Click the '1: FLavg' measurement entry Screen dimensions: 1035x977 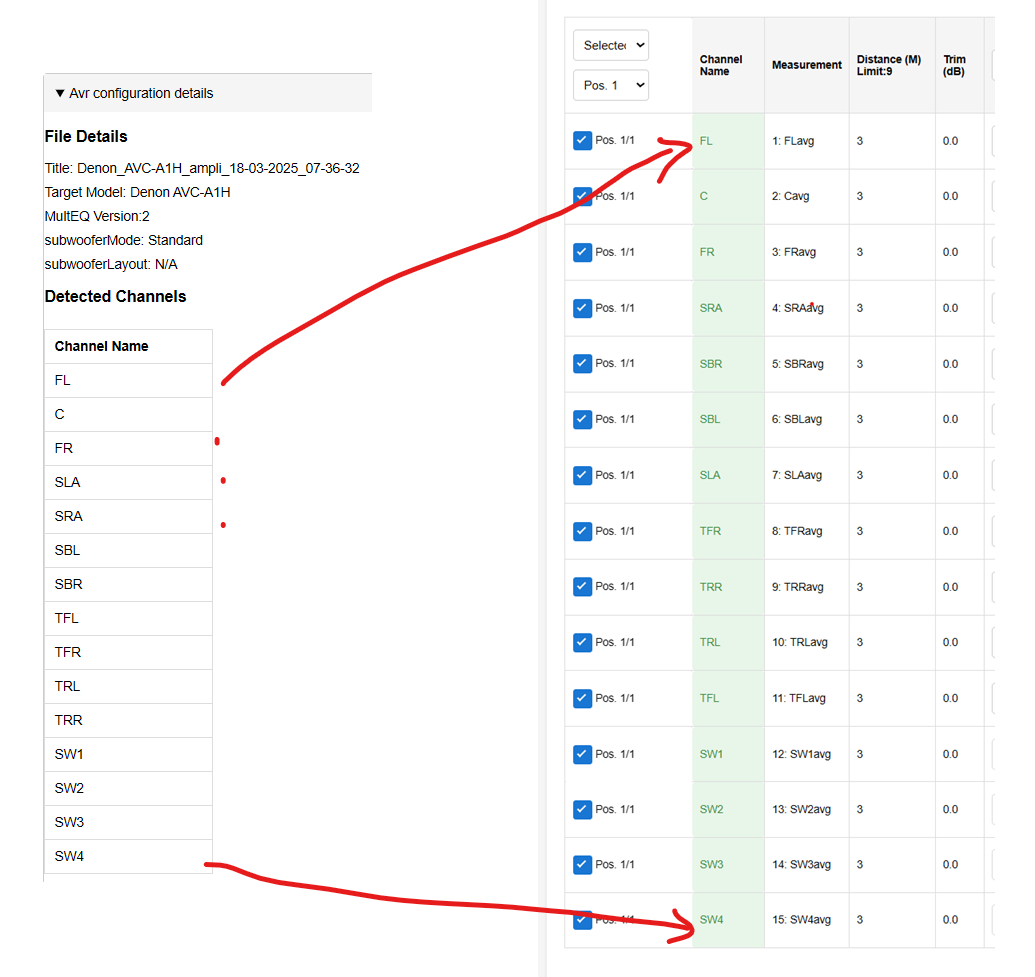(793, 141)
